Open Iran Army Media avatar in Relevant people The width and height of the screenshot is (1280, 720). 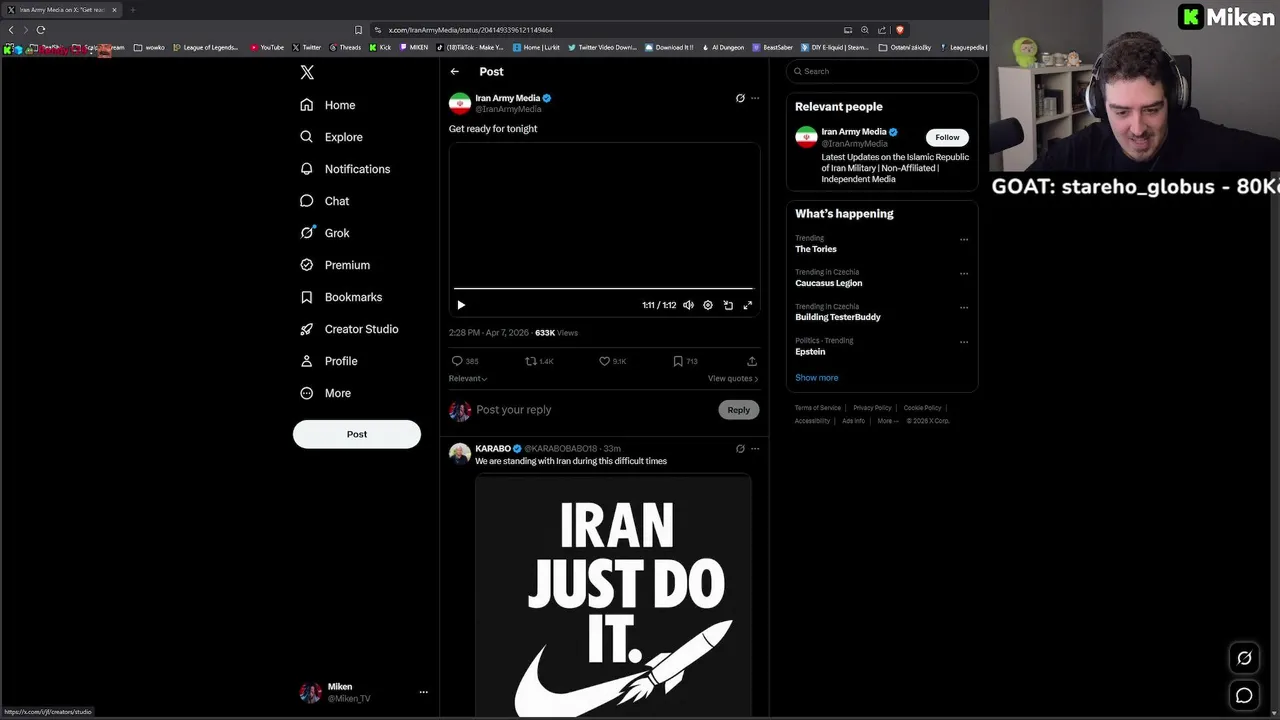point(806,137)
